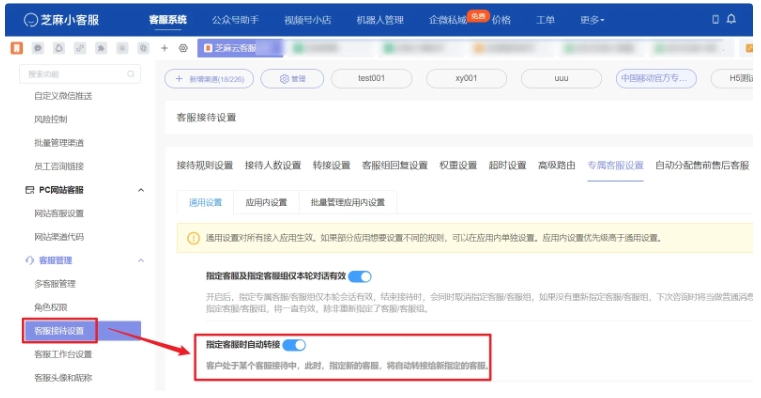The height and width of the screenshot is (398, 761).
Task: Open 机器人管理 in top navigation
Action: (x=380, y=20)
